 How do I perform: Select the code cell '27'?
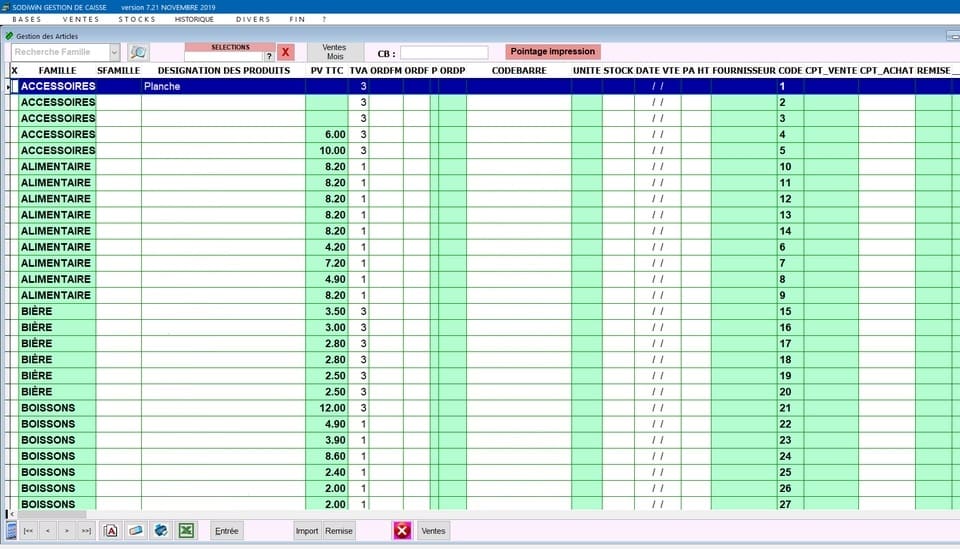click(790, 504)
